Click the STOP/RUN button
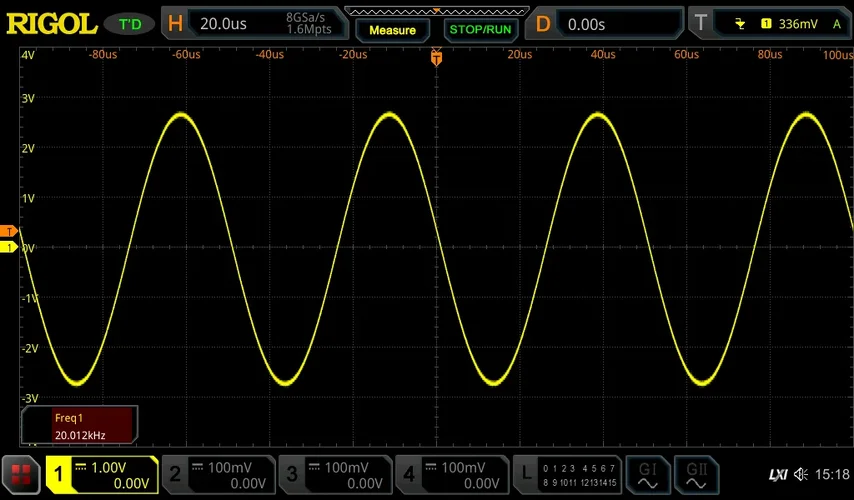Screen dimensions: 854x500 coord(480,29)
